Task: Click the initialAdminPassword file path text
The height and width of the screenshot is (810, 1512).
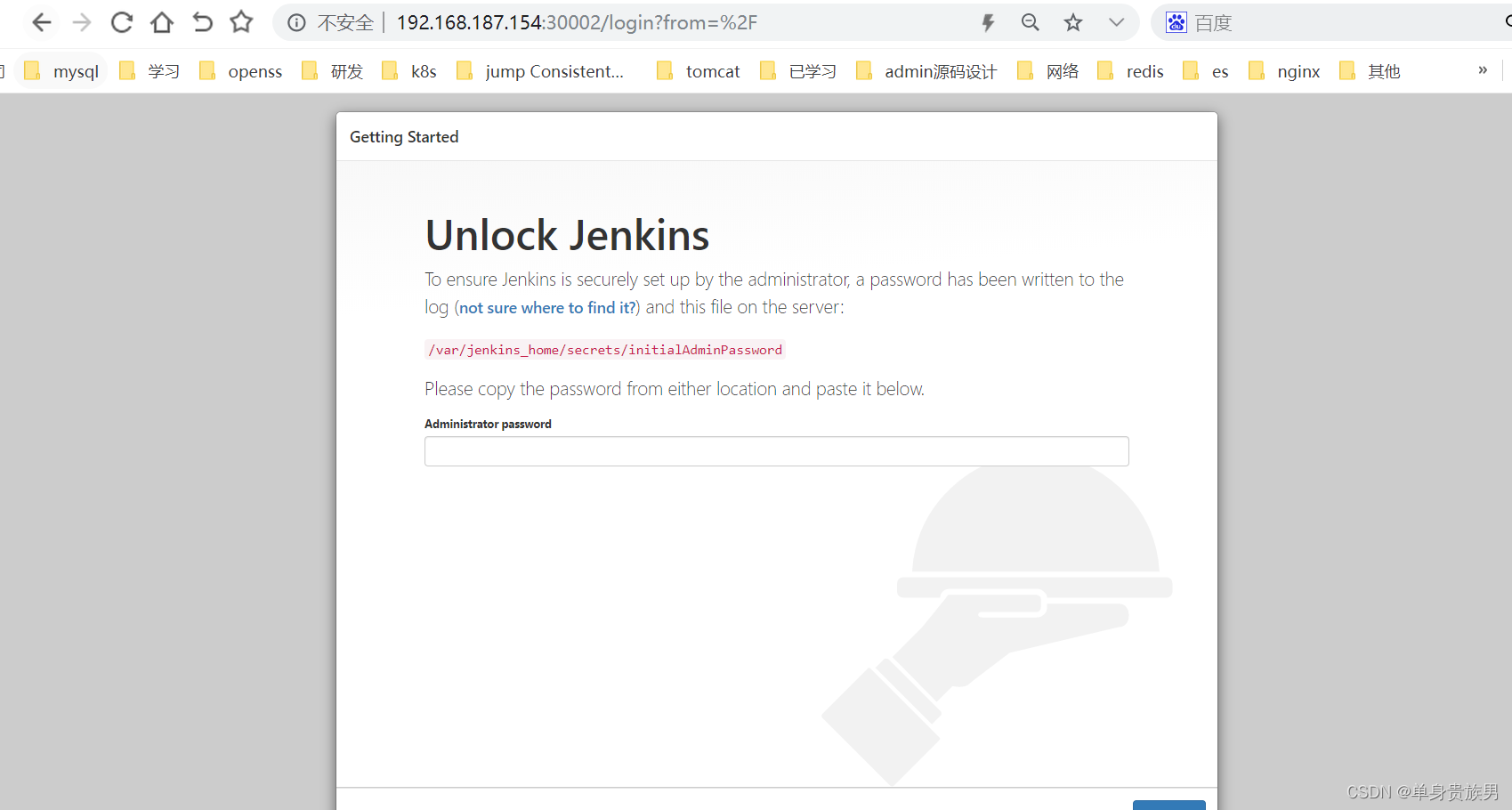Action: 605,350
